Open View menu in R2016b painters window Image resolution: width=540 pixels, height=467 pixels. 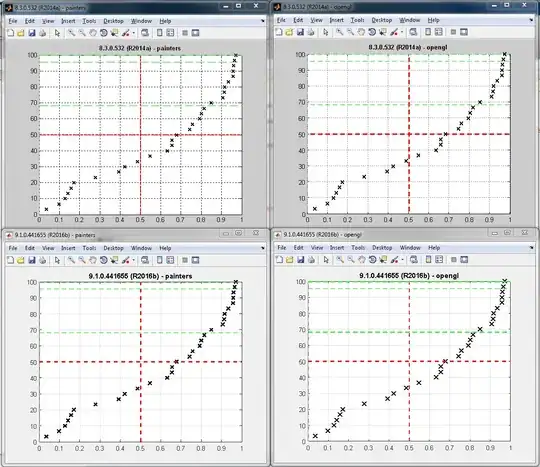[x=48, y=248]
